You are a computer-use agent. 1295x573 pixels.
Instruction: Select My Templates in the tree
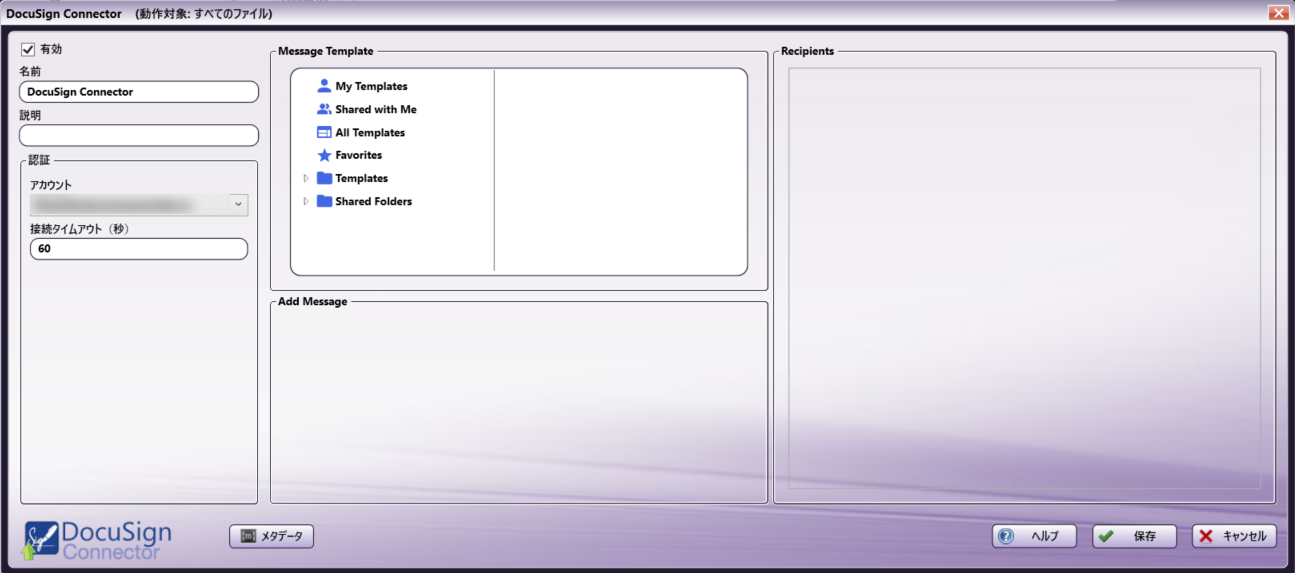pos(371,86)
